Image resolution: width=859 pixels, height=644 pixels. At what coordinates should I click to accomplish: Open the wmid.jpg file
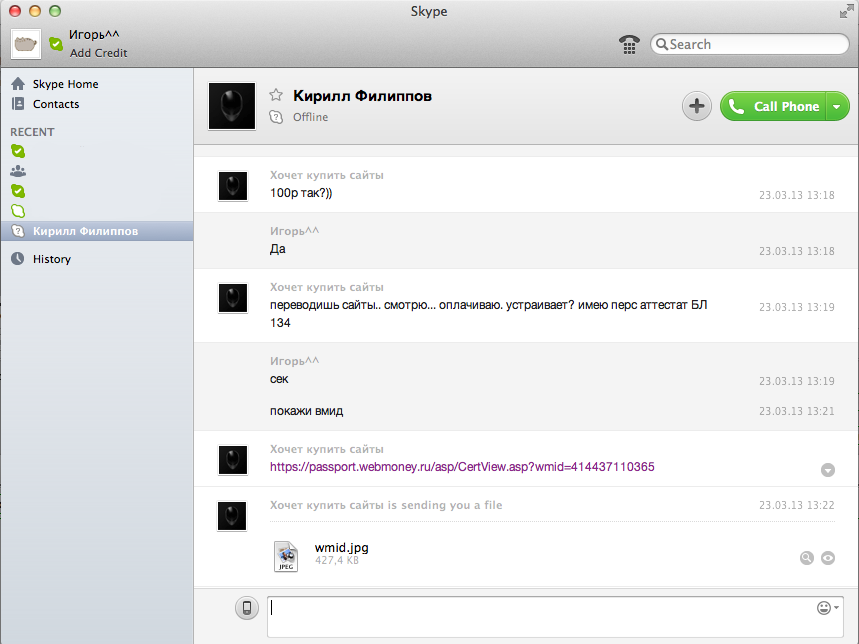pyautogui.click(x=341, y=548)
